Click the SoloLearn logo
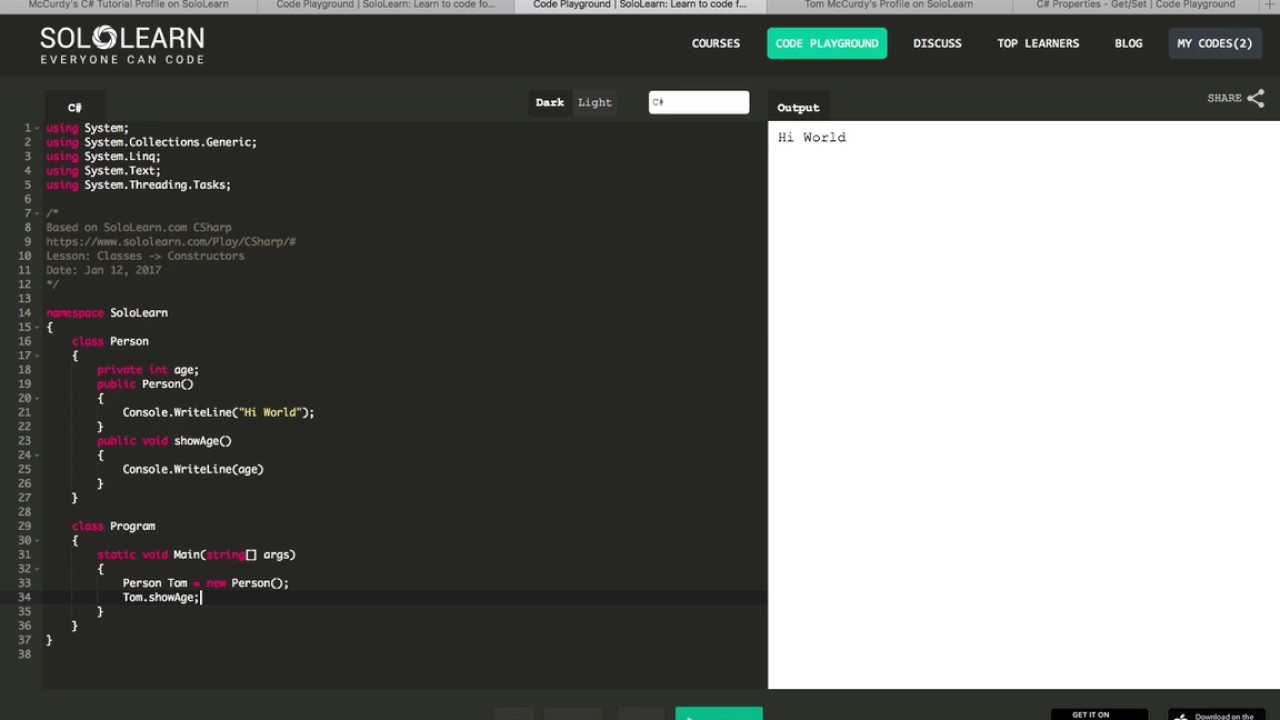The width and height of the screenshot is (1280, 720). coord(122,45)
